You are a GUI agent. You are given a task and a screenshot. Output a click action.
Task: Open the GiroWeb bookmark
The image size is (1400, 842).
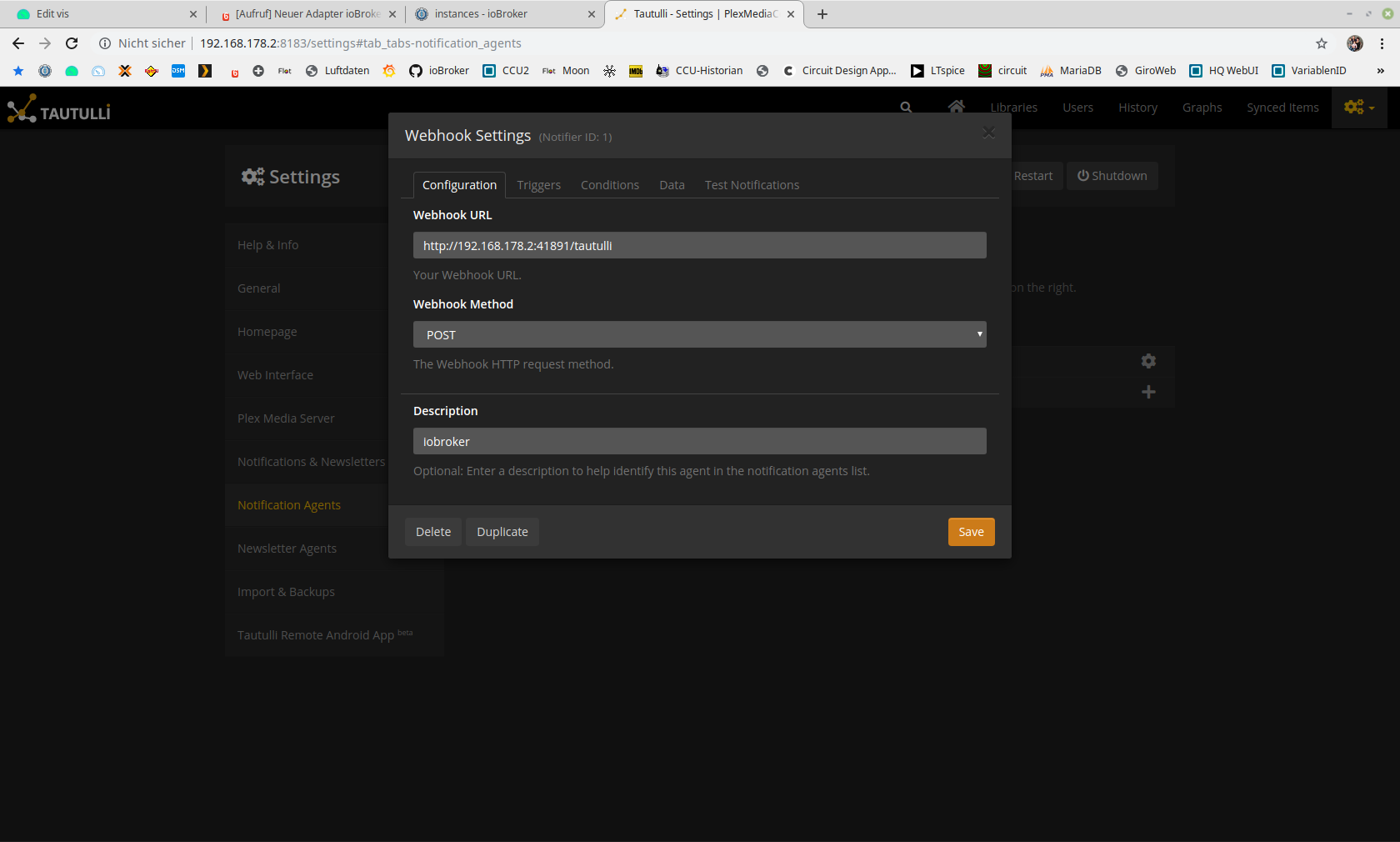1146,71
